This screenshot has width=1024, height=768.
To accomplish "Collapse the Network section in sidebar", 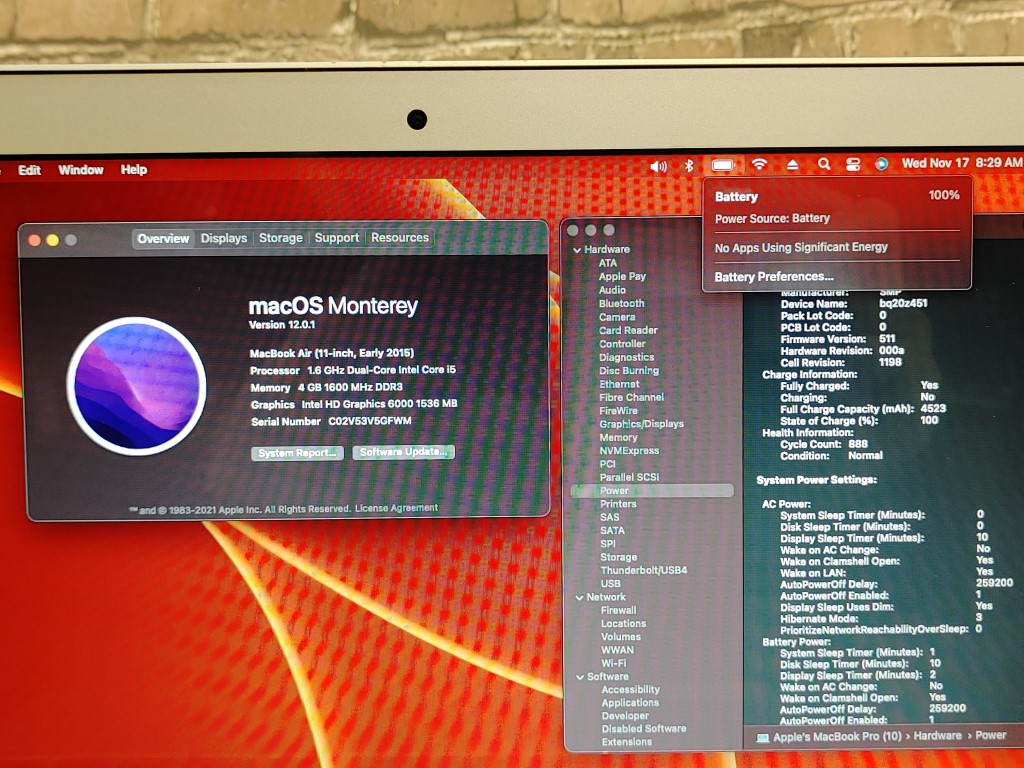I will 579,598.
